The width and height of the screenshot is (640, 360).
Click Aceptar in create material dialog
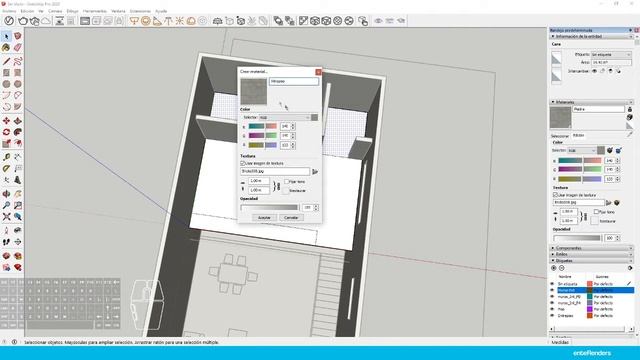[264, 218]
